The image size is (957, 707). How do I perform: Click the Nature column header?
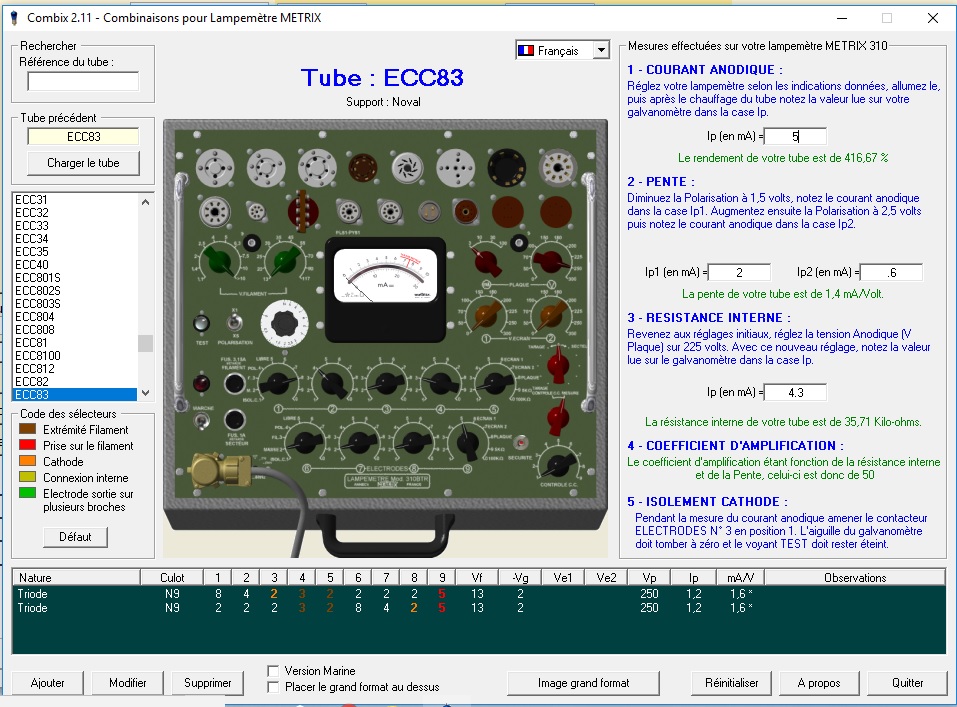click(76, 578)
